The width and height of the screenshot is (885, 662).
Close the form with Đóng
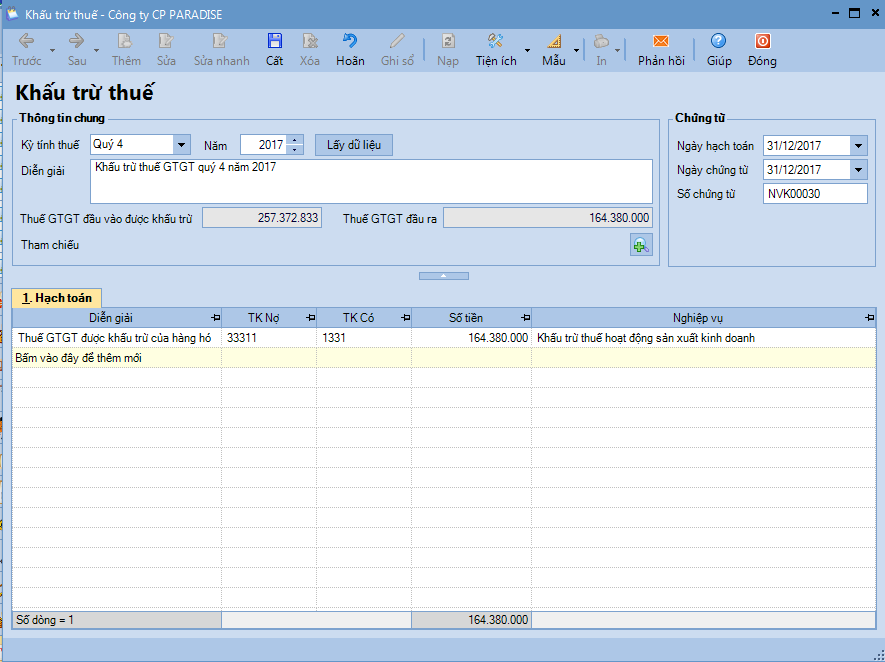762,50
